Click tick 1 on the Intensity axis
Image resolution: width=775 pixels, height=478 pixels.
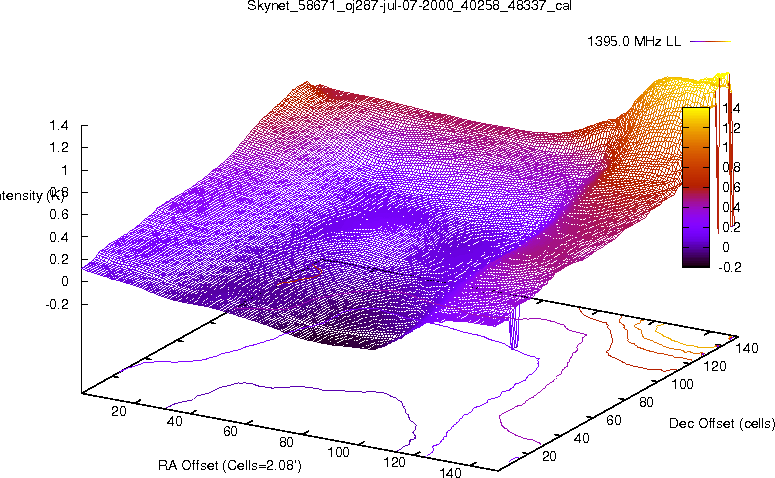tap(65, 170)
